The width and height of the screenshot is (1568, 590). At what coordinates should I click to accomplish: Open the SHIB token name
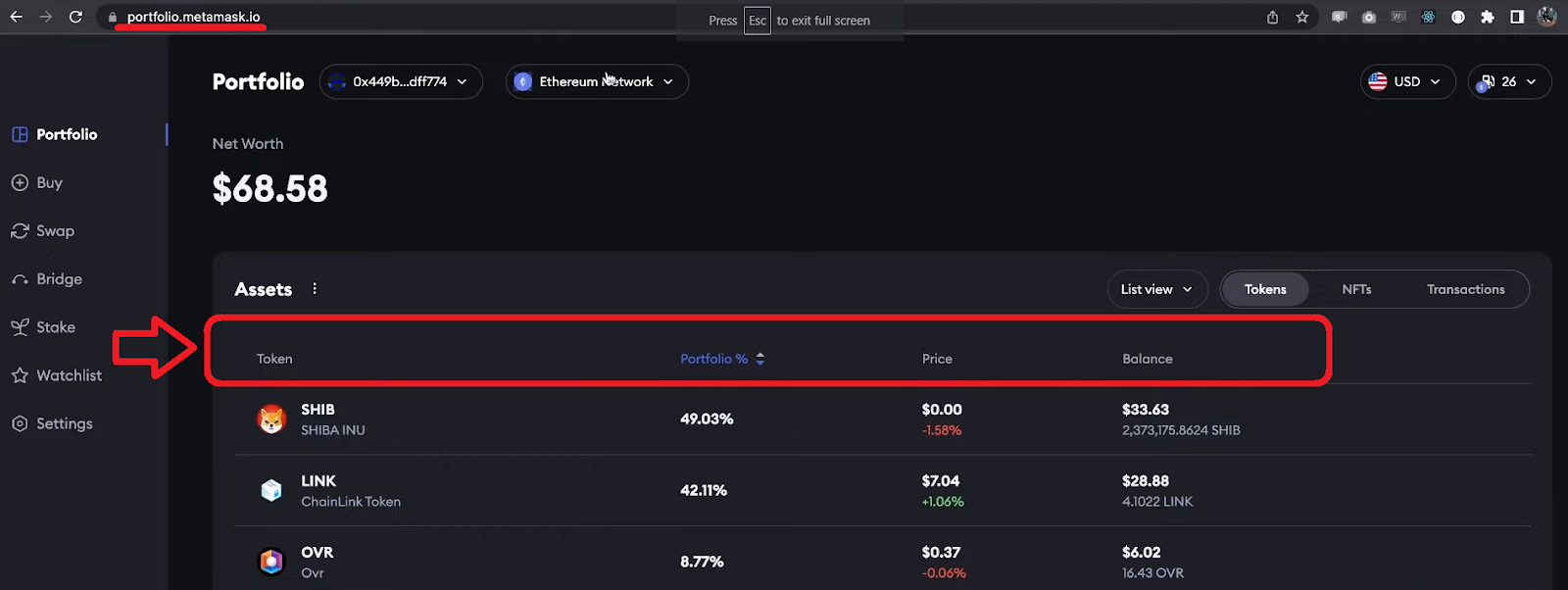[318, 410]
